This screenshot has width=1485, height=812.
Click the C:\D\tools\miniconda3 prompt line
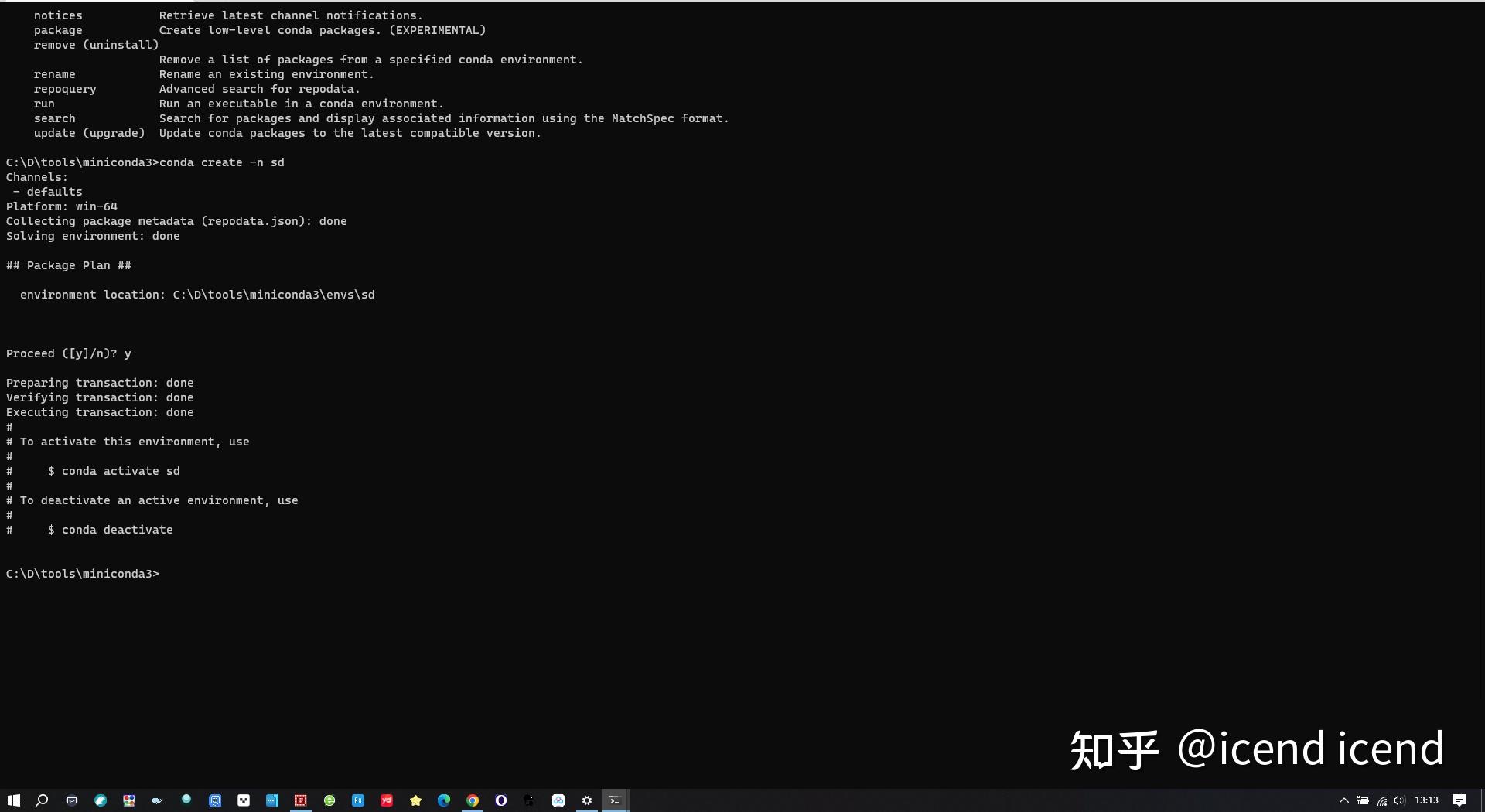(81, 574)
